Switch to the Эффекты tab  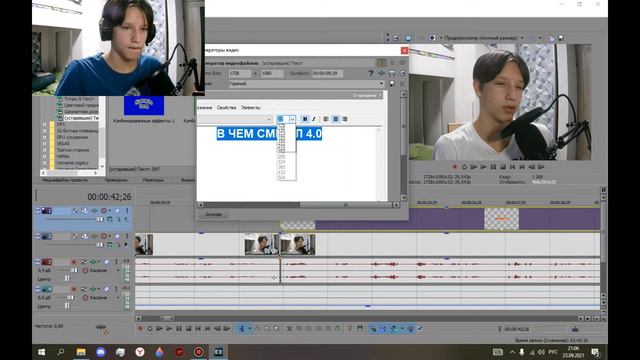tap(250, 107)
